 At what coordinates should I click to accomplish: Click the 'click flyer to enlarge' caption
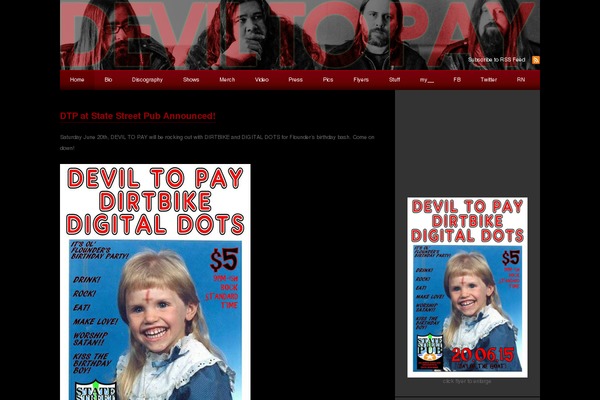467,381
